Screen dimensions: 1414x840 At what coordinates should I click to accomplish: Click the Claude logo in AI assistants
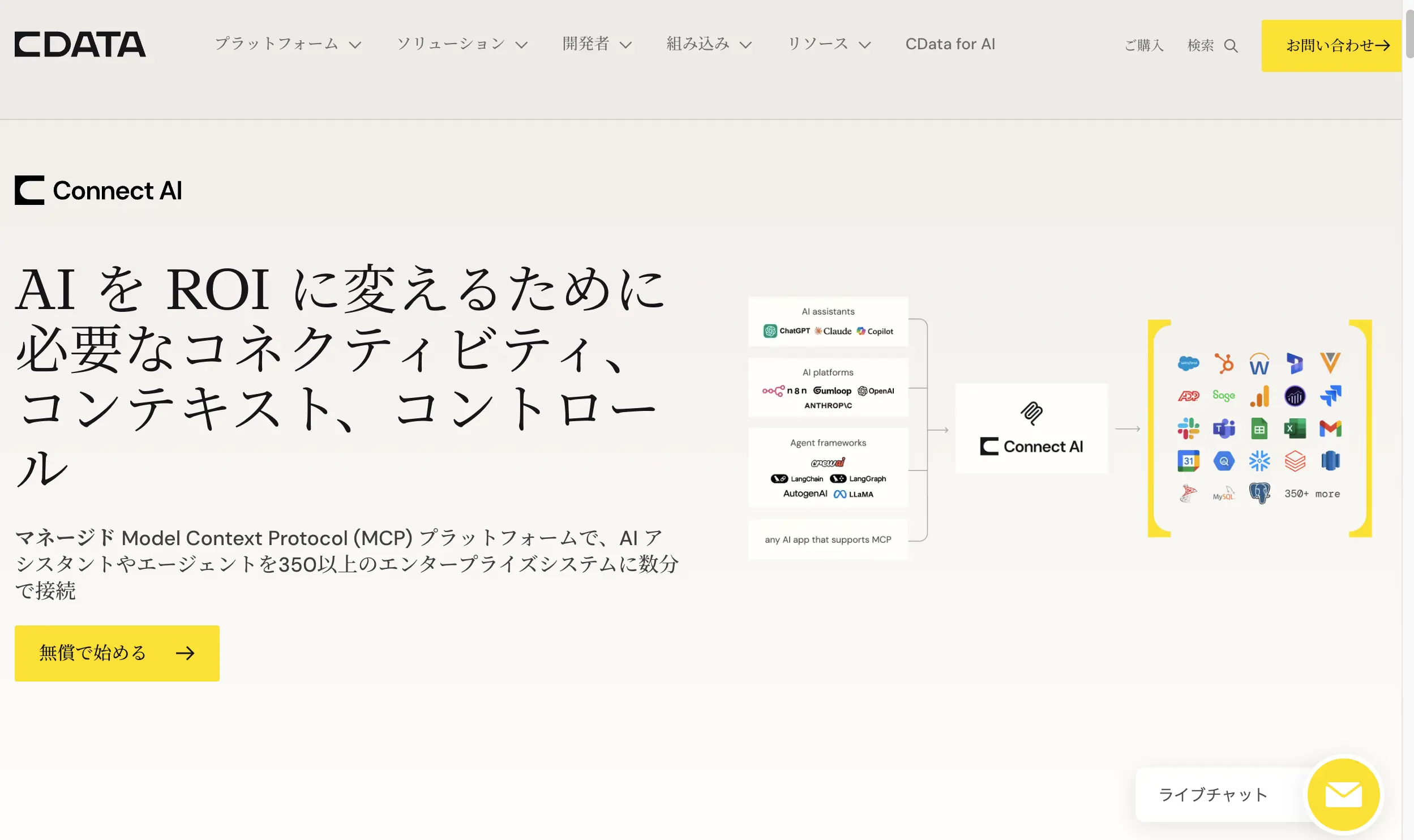(833, 331)
